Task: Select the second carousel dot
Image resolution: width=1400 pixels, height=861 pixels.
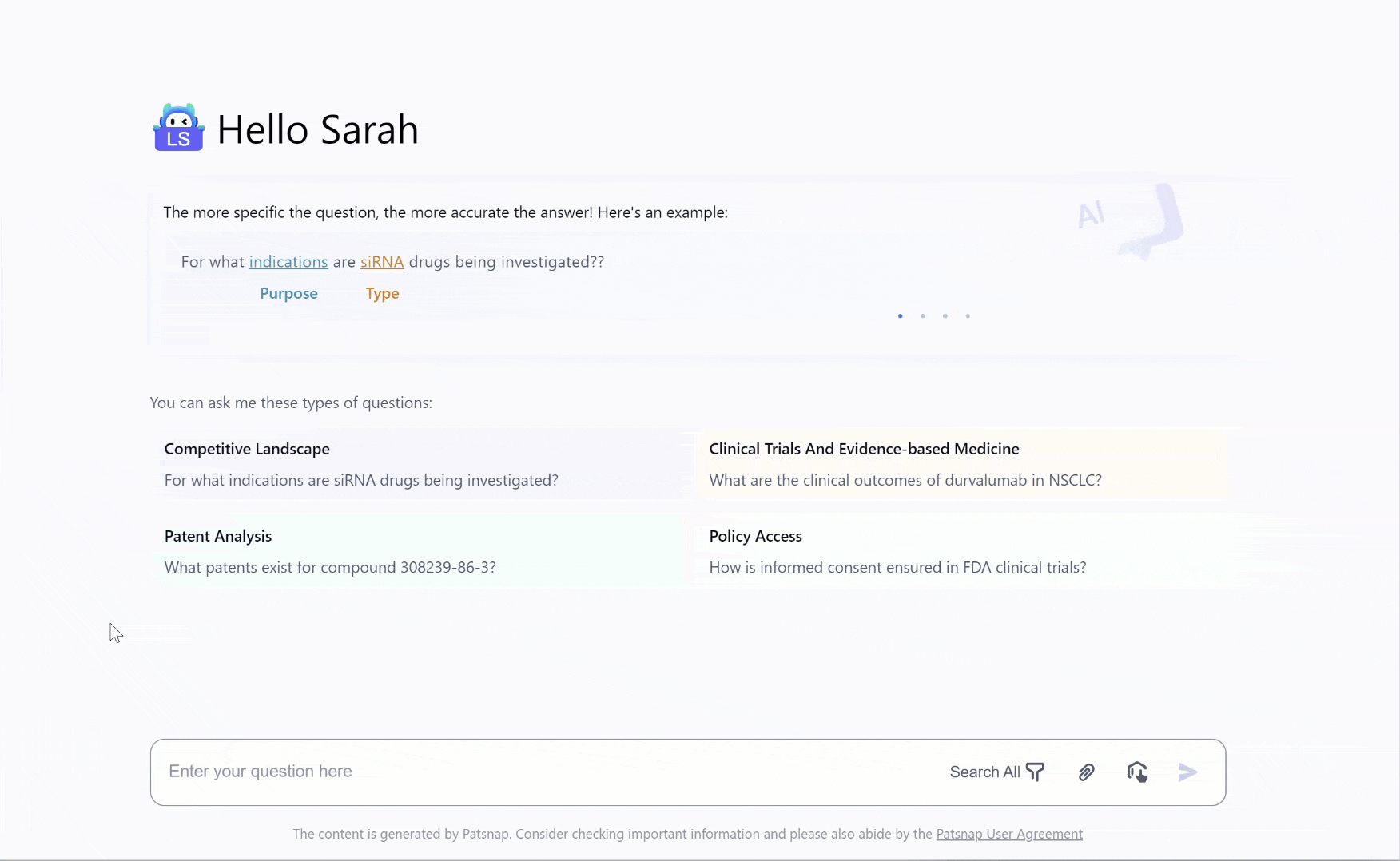Action: coord(922,316)
